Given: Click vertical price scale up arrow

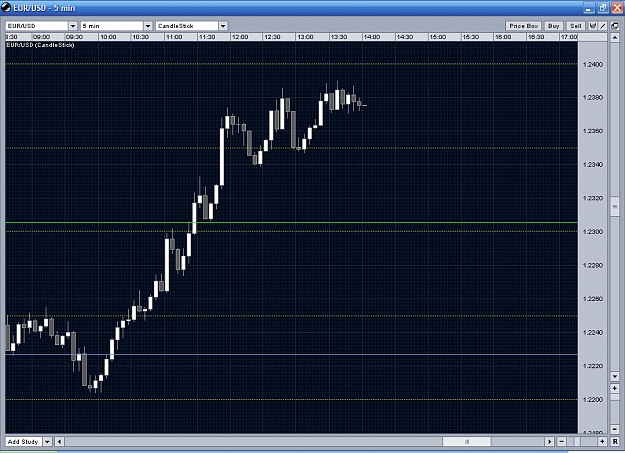Looking at the screenshot, I should pos(614,38).
